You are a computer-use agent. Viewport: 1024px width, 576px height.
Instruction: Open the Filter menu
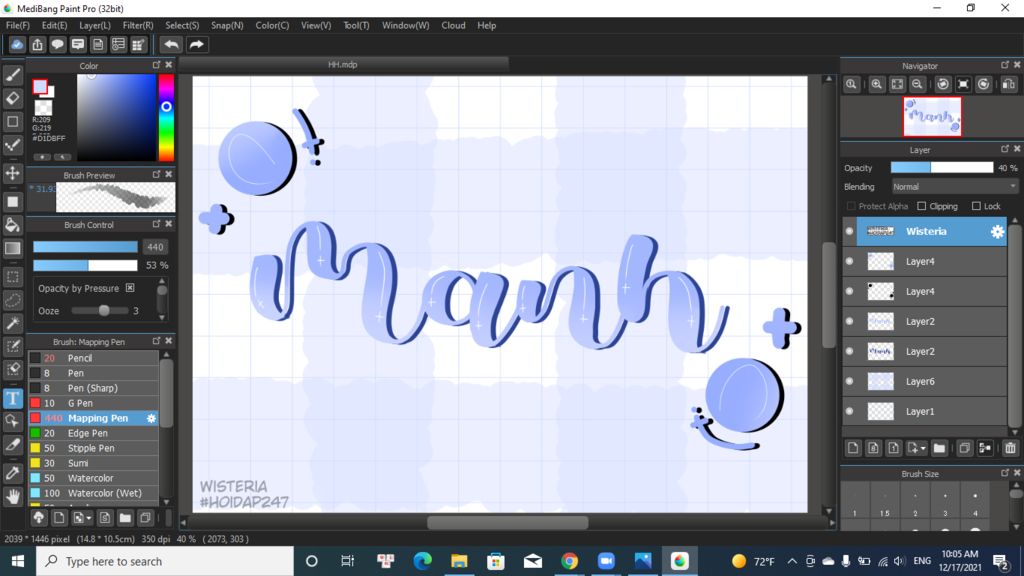138,25
